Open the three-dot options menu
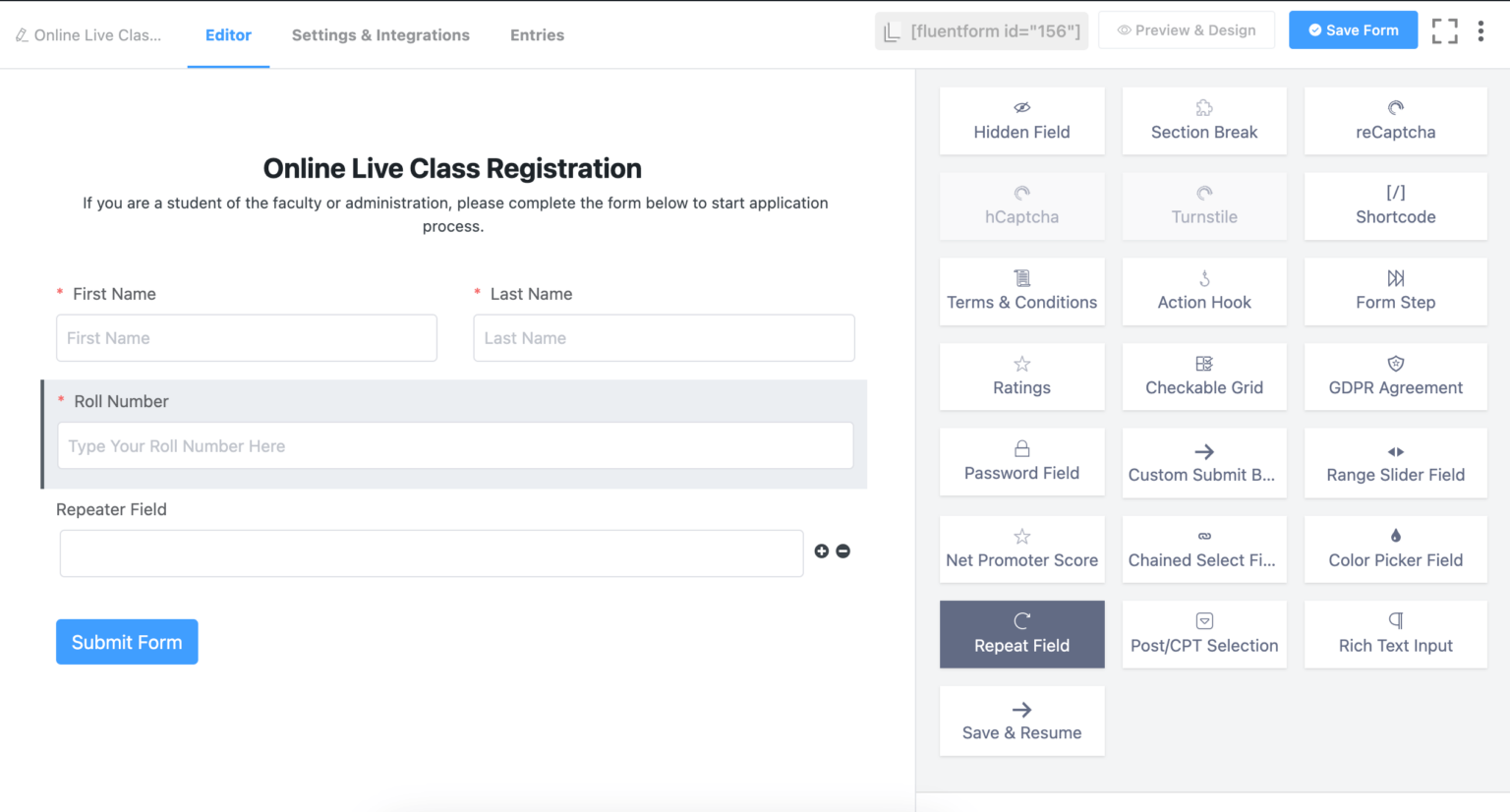The height and width of the screenshot is (812, 1510). [x=1481, y=30]
